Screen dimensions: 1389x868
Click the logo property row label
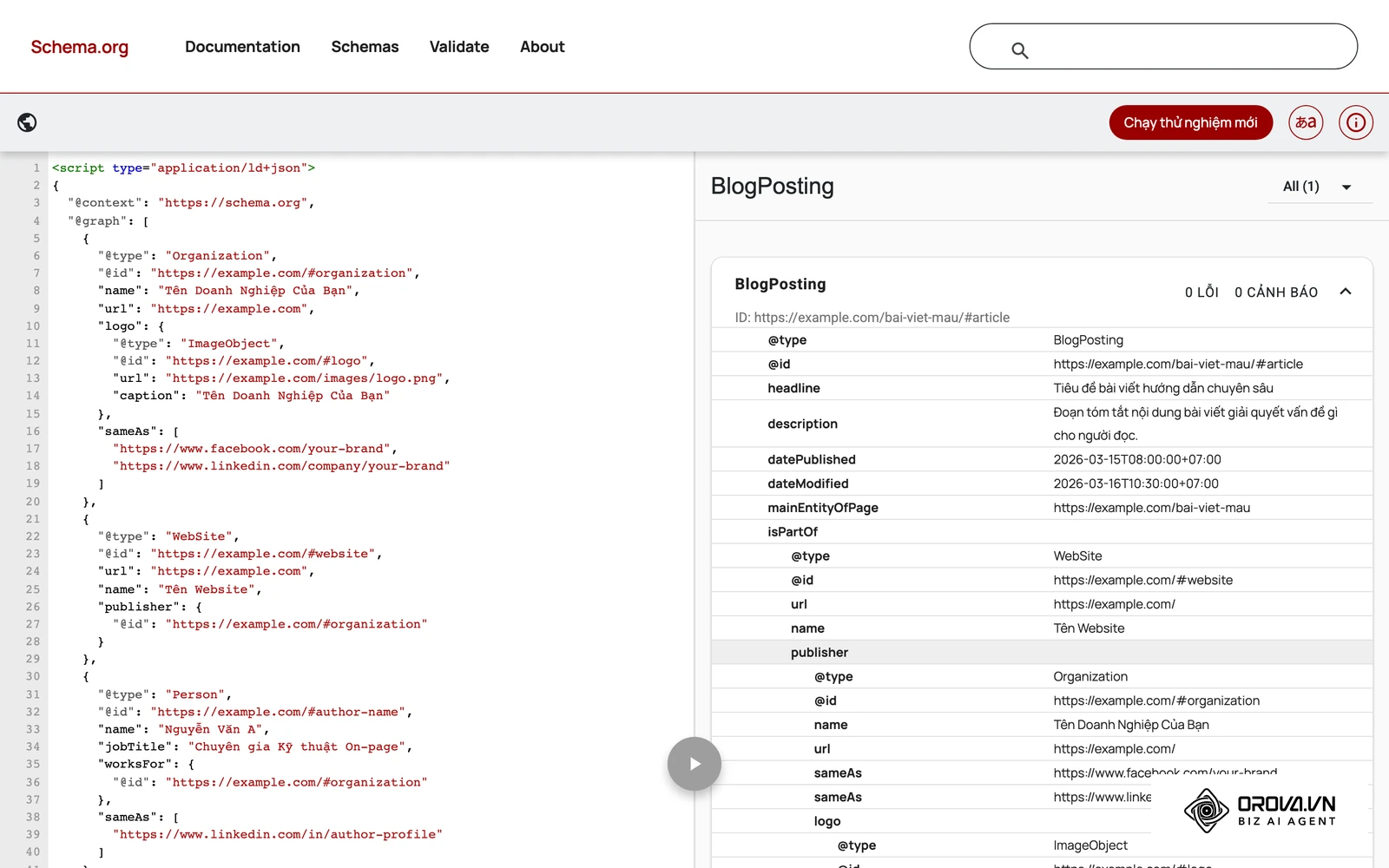click(827, 821)
